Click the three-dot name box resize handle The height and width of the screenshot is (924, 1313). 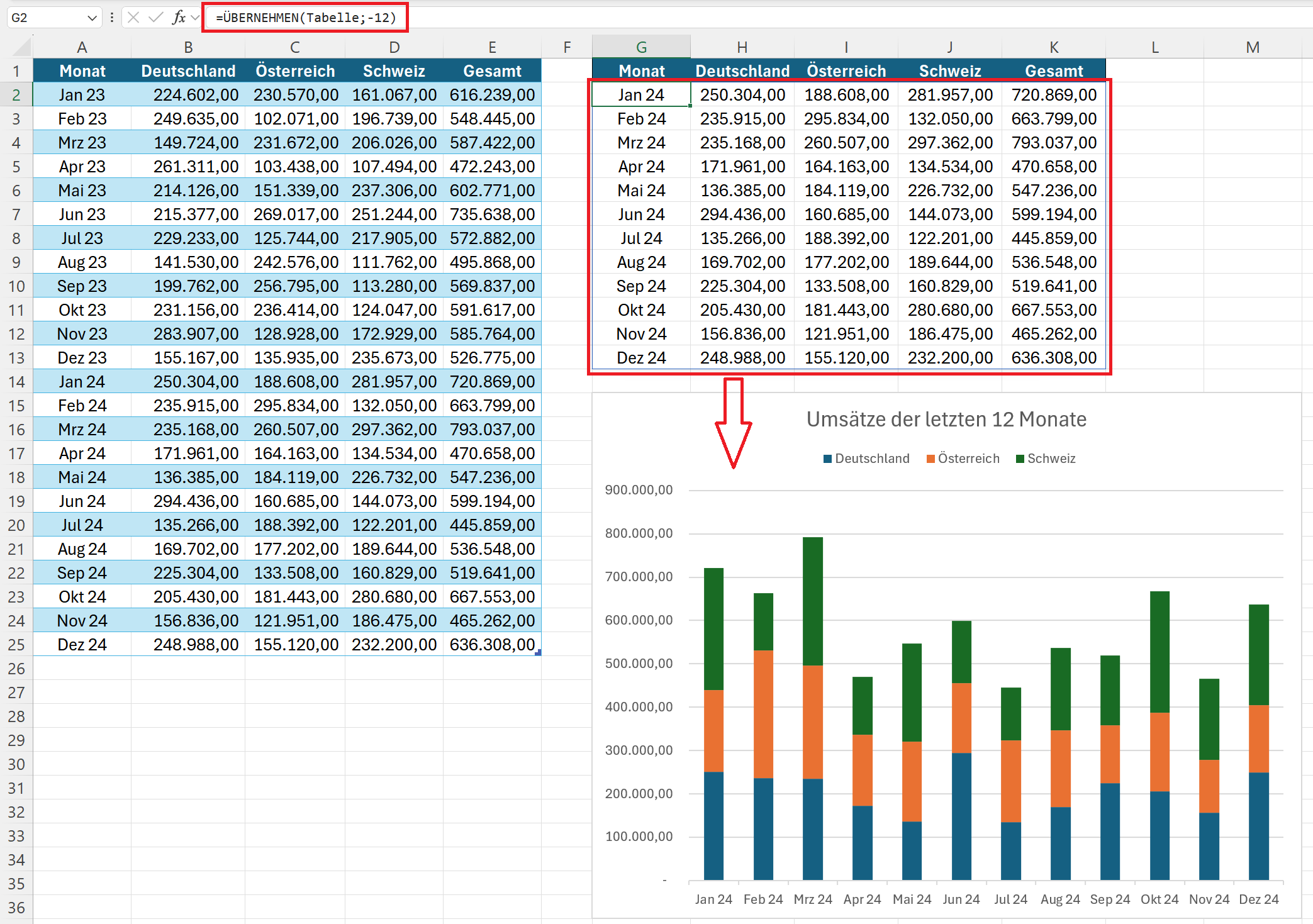tap(112, 18)
